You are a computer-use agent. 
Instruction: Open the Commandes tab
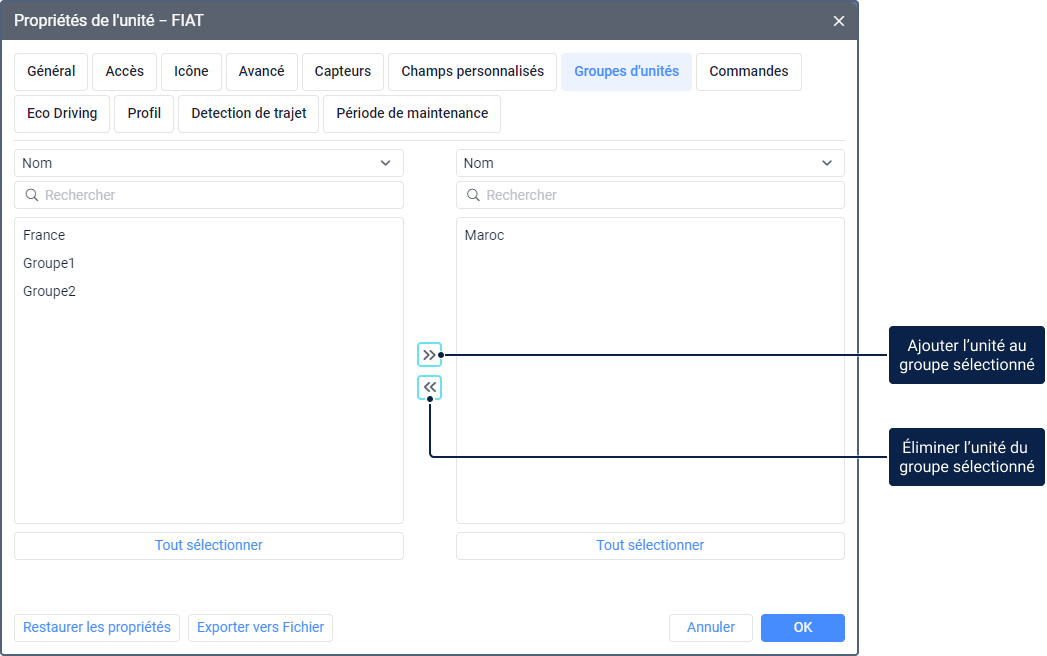pos(748,72)
